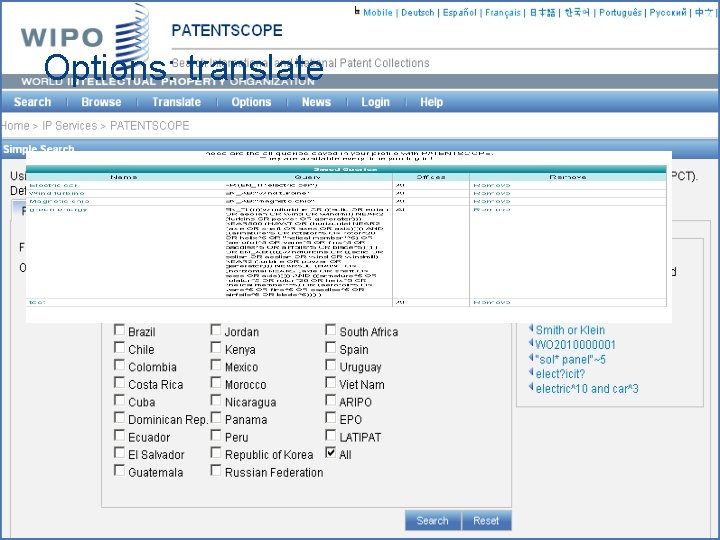Use the 'Smith or Klein' example query
The image size is (720, 540).
[x=570, y=330]
